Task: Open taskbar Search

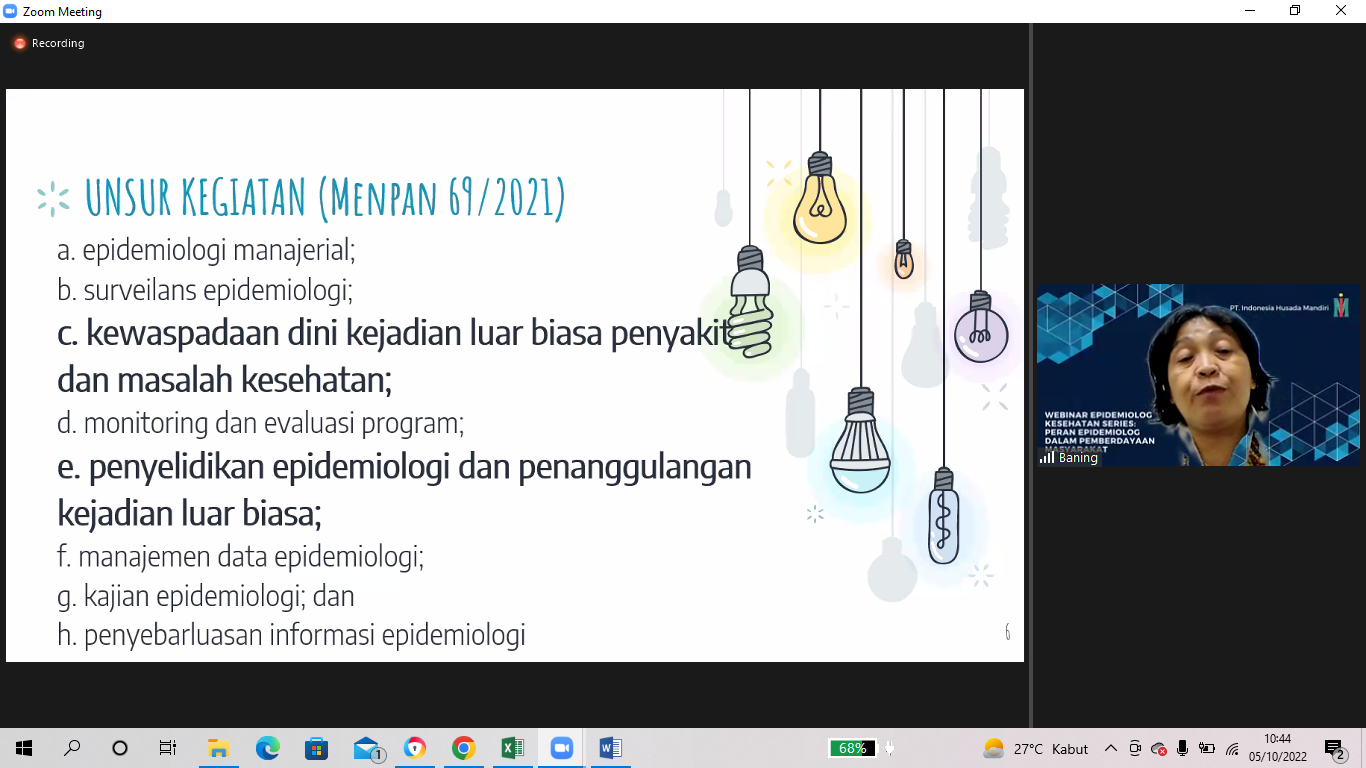Action: pos(72,748)
